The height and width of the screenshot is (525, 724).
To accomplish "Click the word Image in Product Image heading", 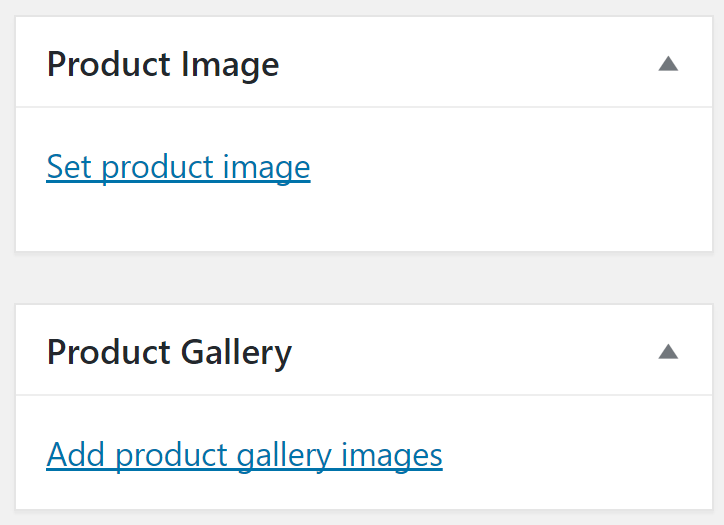I will (x=230, y=66).
